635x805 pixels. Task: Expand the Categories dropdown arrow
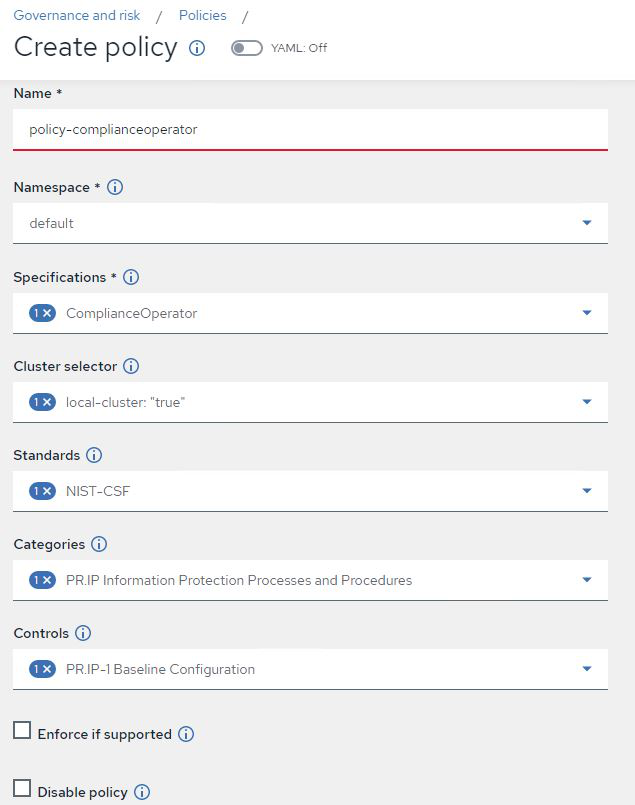pyautogui.click(x=587, y=580)
